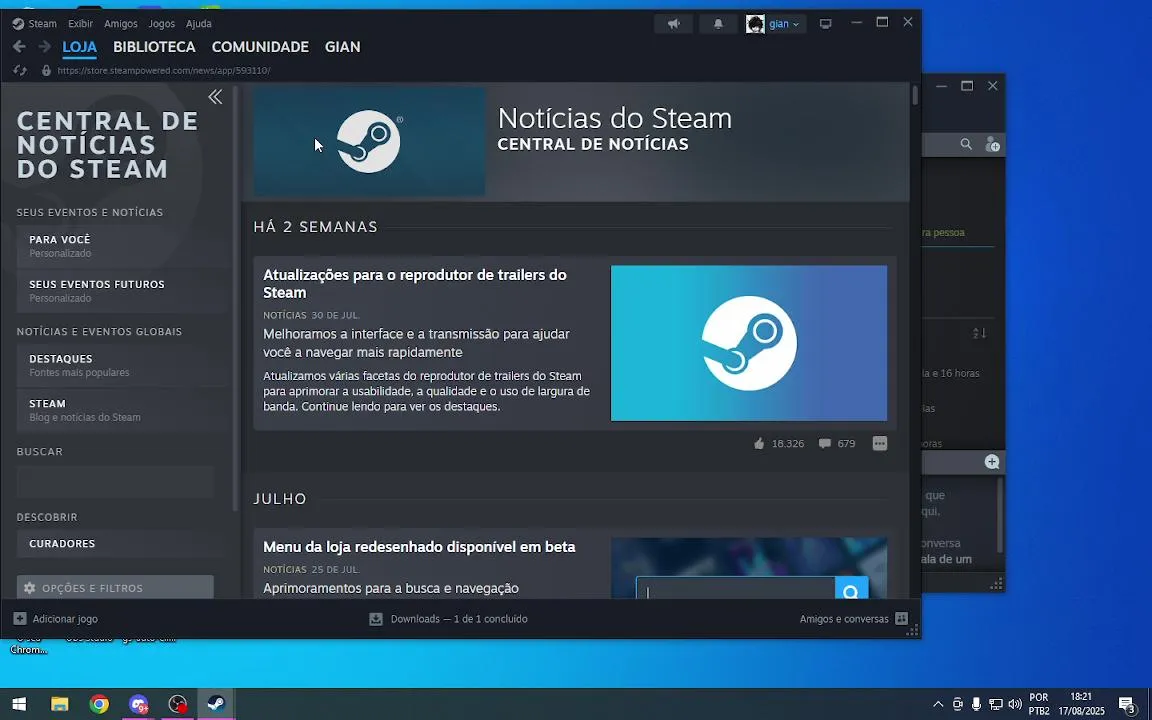This screenshot has width=1152, height=720.
Task: Go forward with the right arrow
Action: click(x=44, y=46)
